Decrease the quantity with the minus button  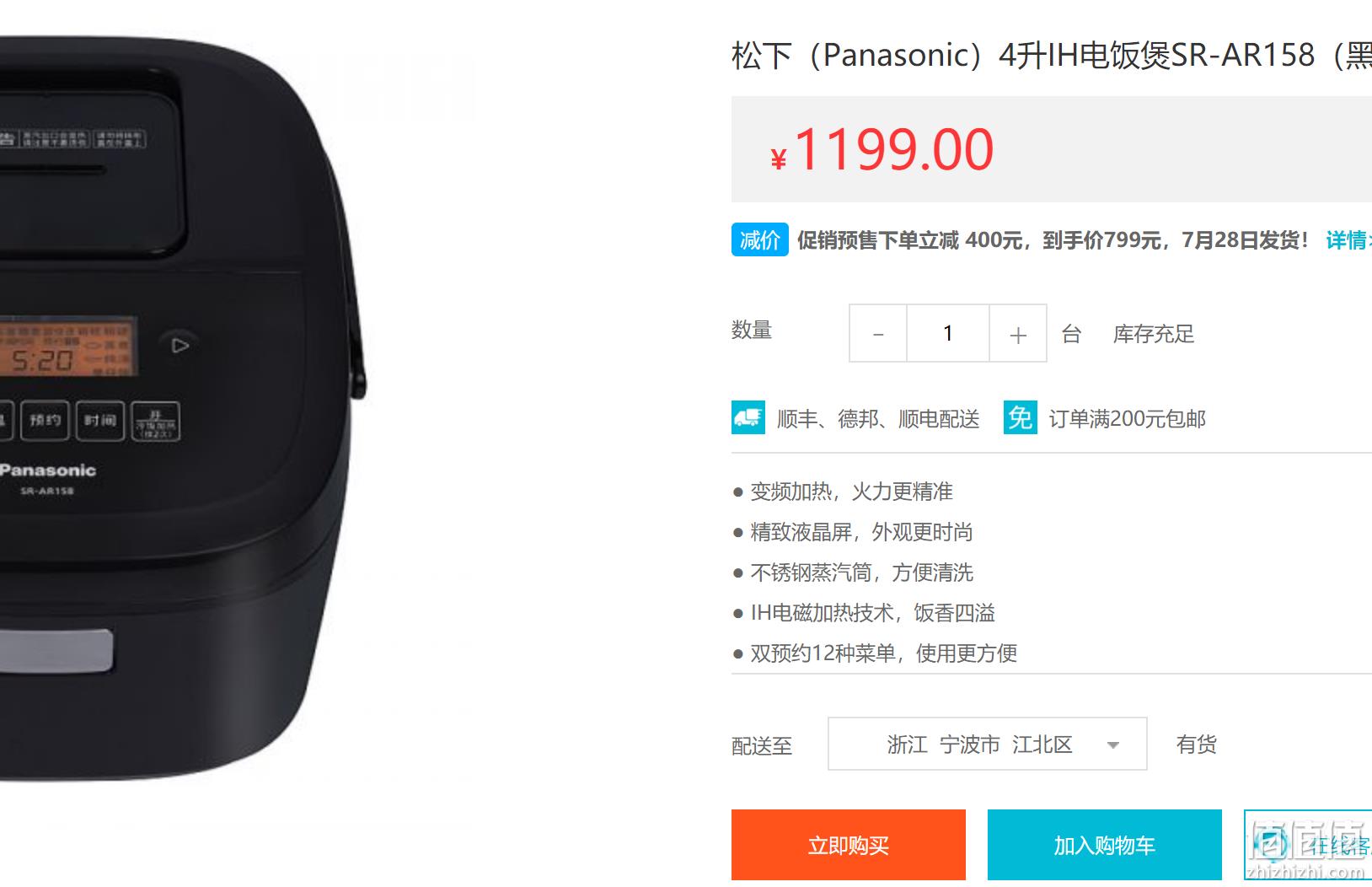(878, 334)
